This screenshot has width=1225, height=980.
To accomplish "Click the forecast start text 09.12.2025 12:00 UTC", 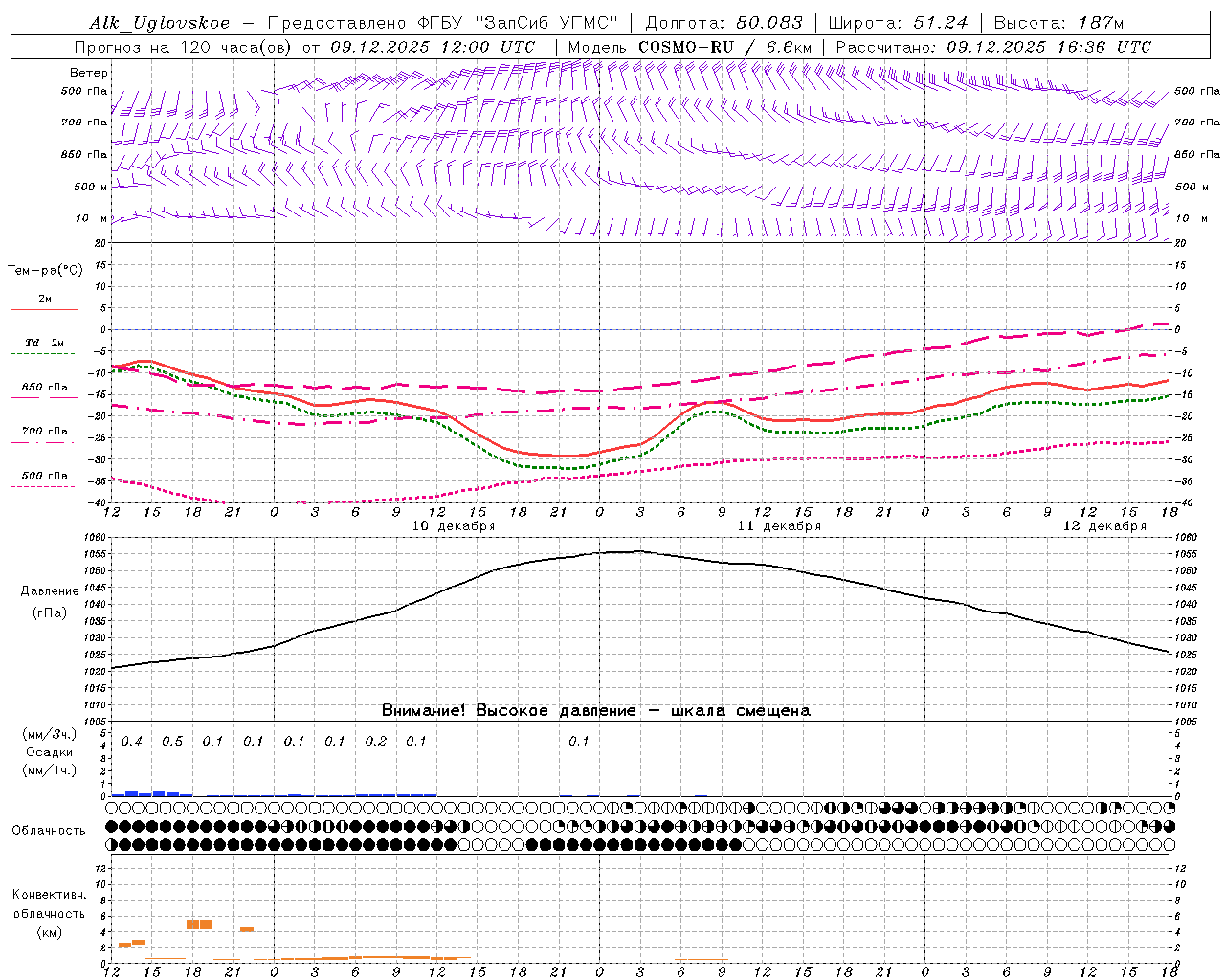I will 433,47.
